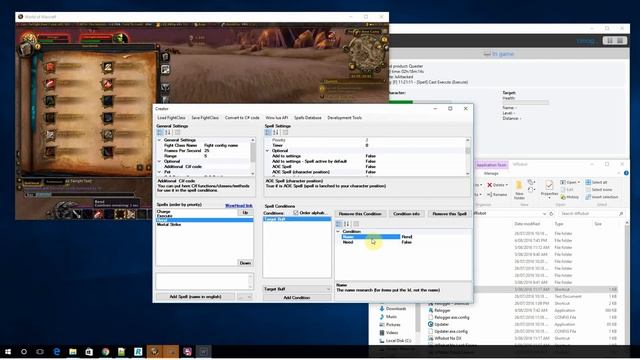640x360 pixels.
Task: Open Chrome from taskbar
Action: click(106, 351)
